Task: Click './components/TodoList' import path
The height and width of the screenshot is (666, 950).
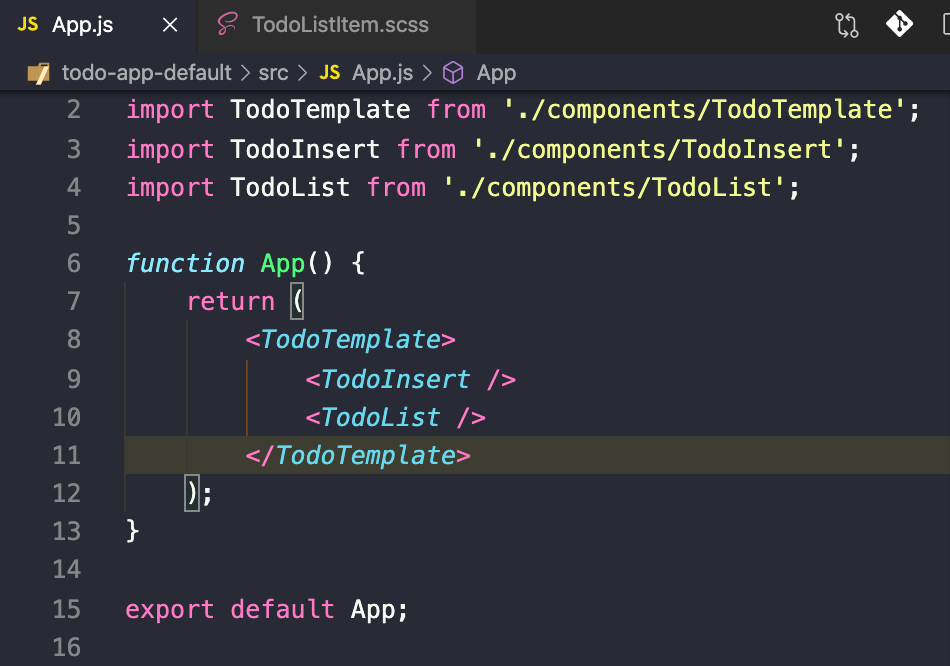Action: (x=614, y=188)
